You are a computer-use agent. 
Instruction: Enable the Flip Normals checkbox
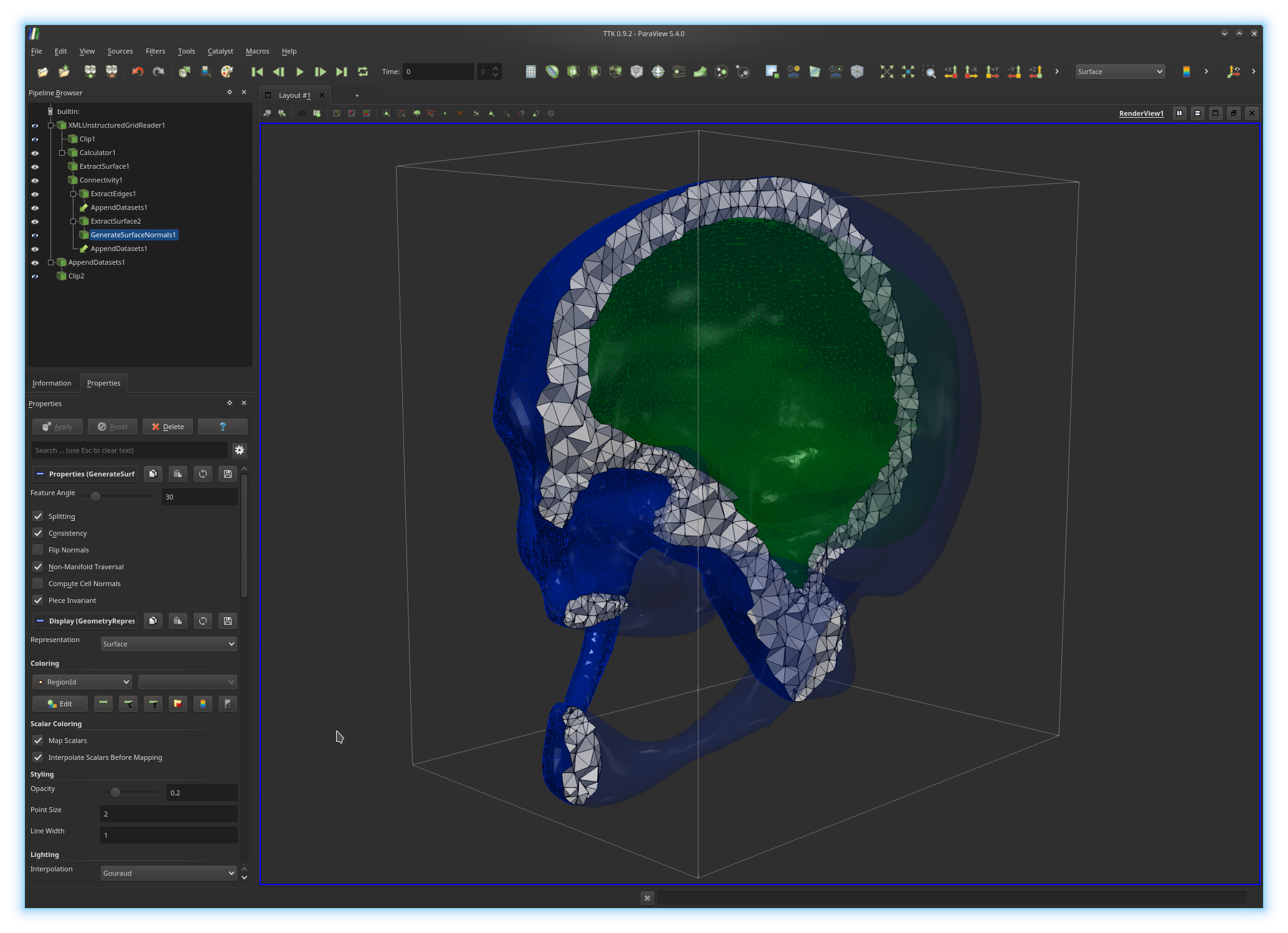point(38,550)
